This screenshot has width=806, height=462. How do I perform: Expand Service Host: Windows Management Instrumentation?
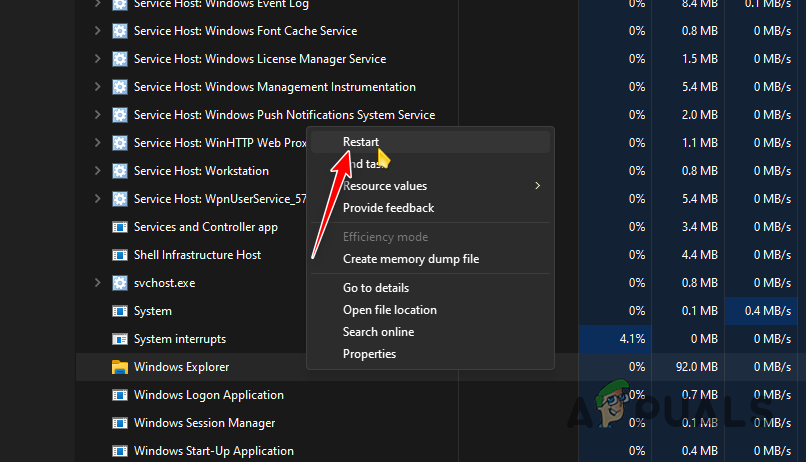(97, 87)
